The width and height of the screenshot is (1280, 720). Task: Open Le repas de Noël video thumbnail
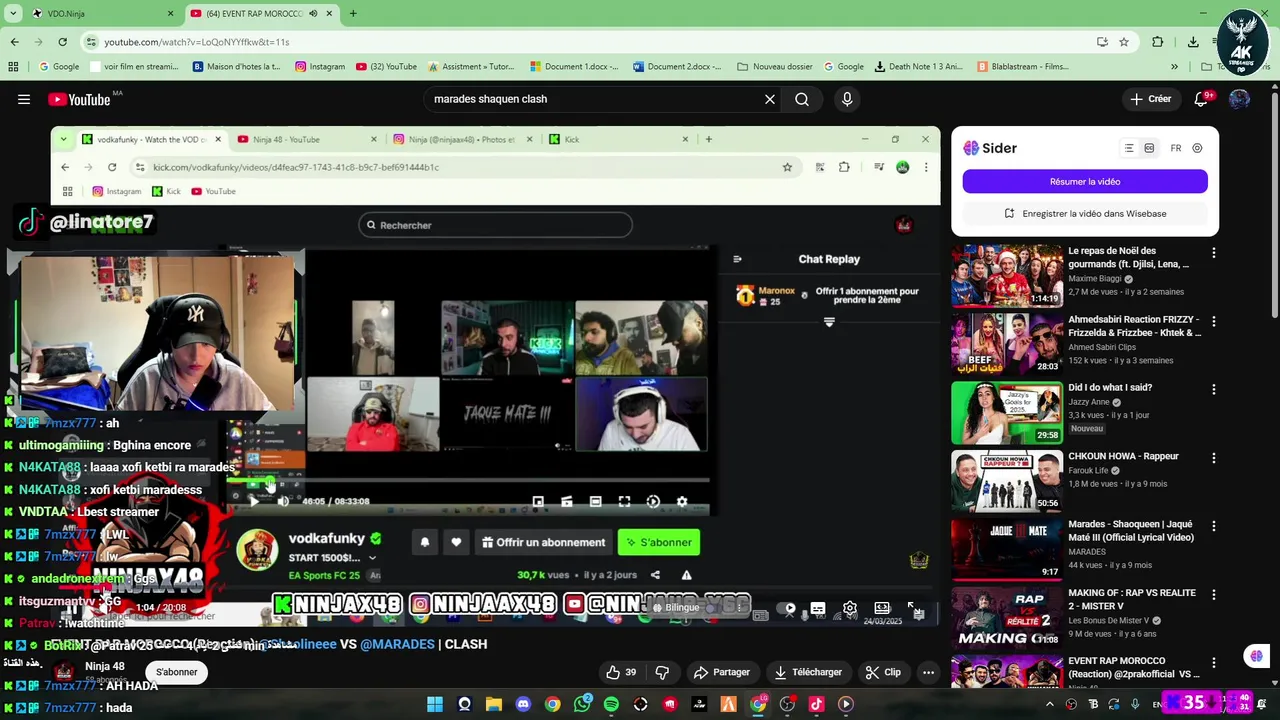1006,275
